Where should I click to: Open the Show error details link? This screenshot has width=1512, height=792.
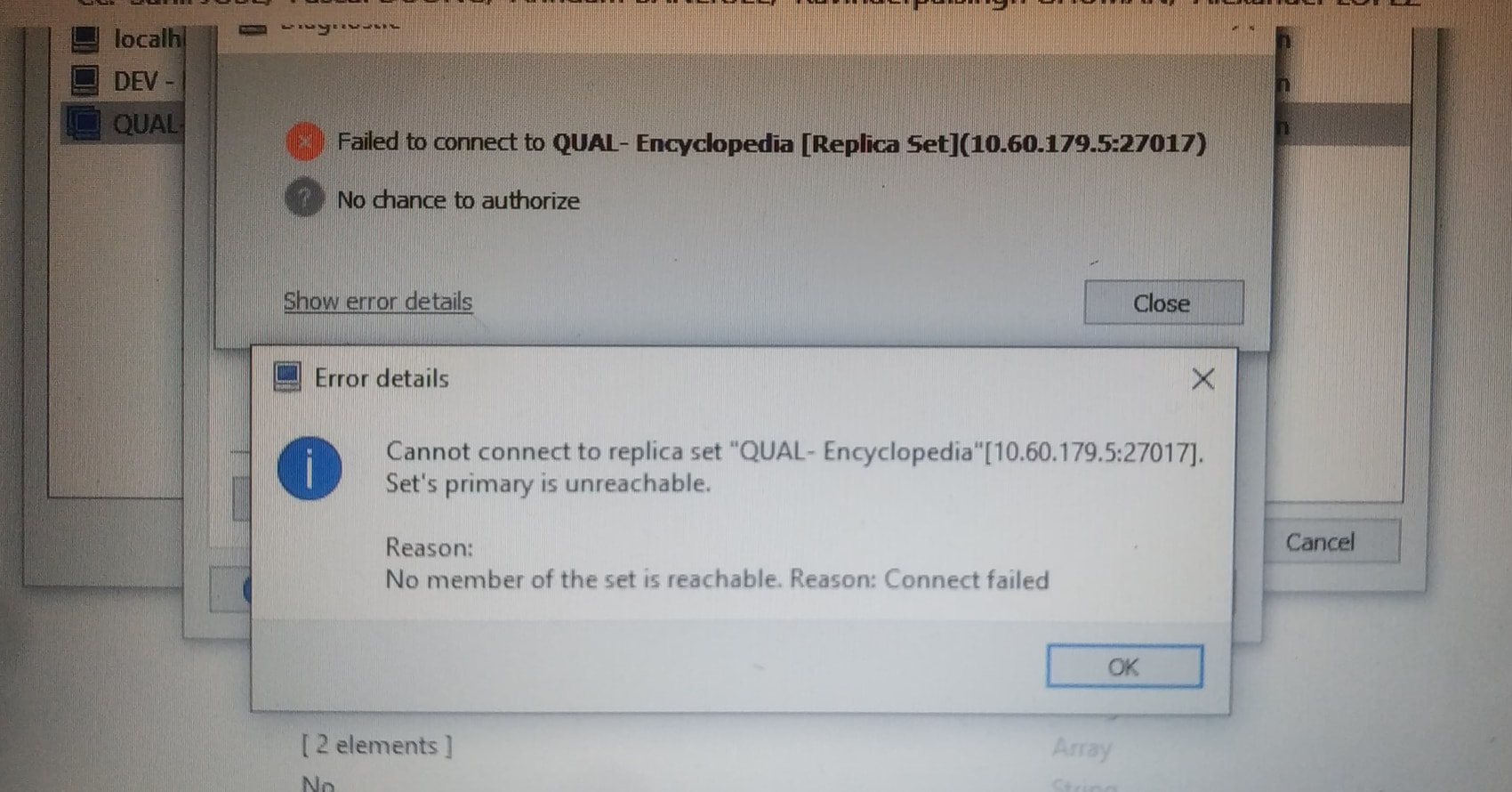click(378, 302)
